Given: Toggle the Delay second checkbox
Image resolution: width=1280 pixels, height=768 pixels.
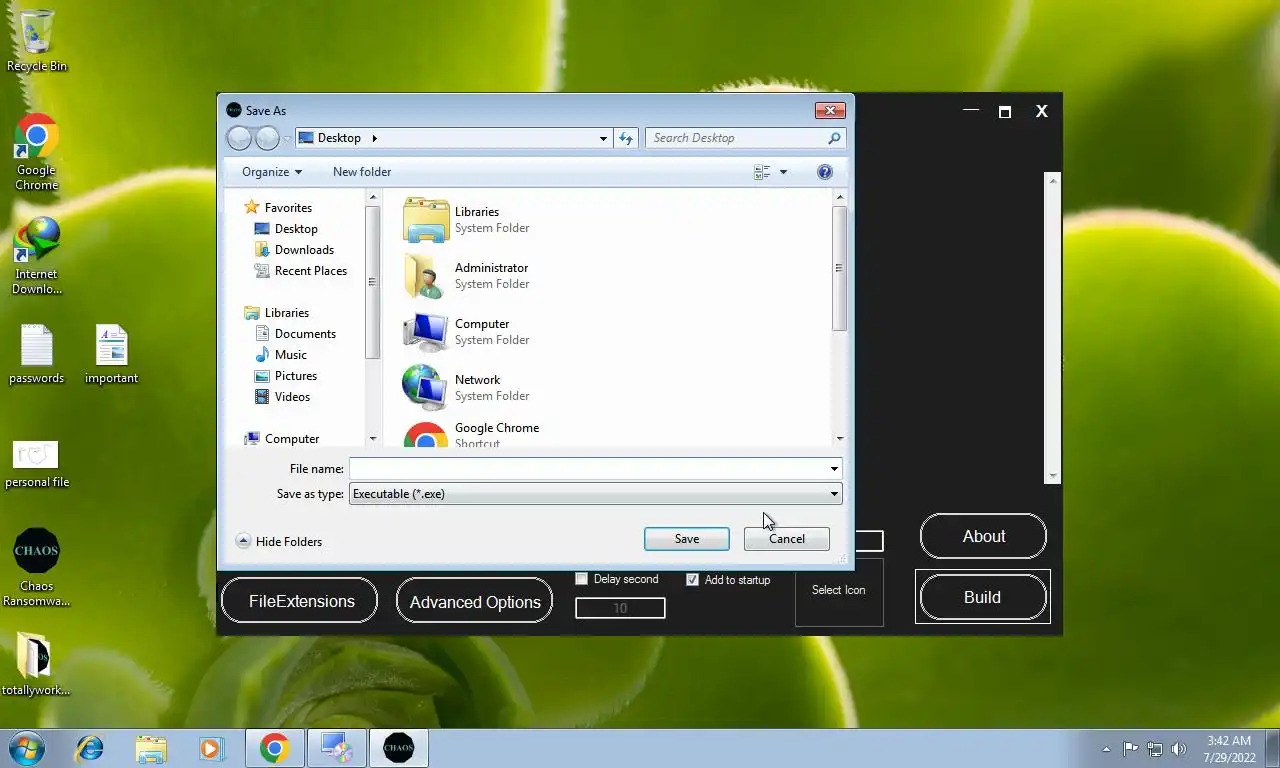Looking at the screenshot, I should pyautogui.click(x=581, y=579).
